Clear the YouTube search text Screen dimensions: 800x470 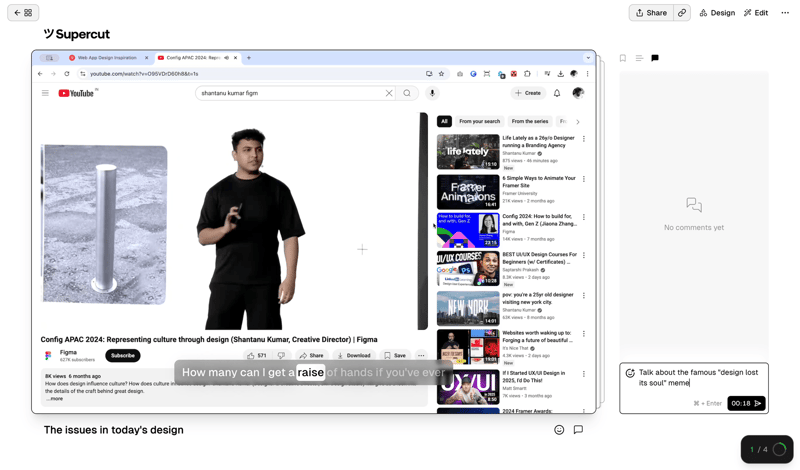(x=389, y=93)
